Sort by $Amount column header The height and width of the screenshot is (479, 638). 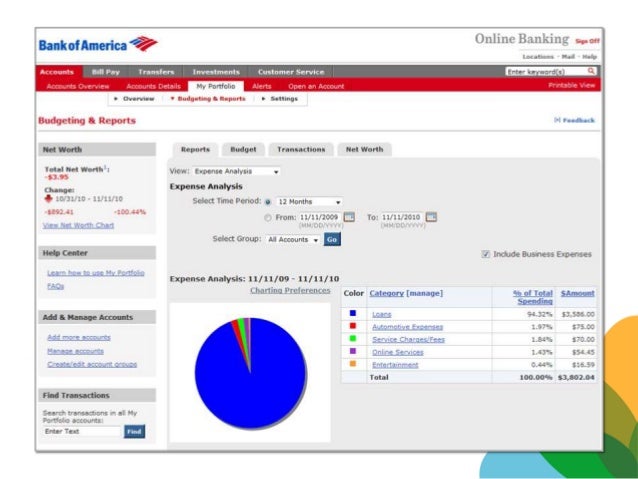click(x=577, y=293)
